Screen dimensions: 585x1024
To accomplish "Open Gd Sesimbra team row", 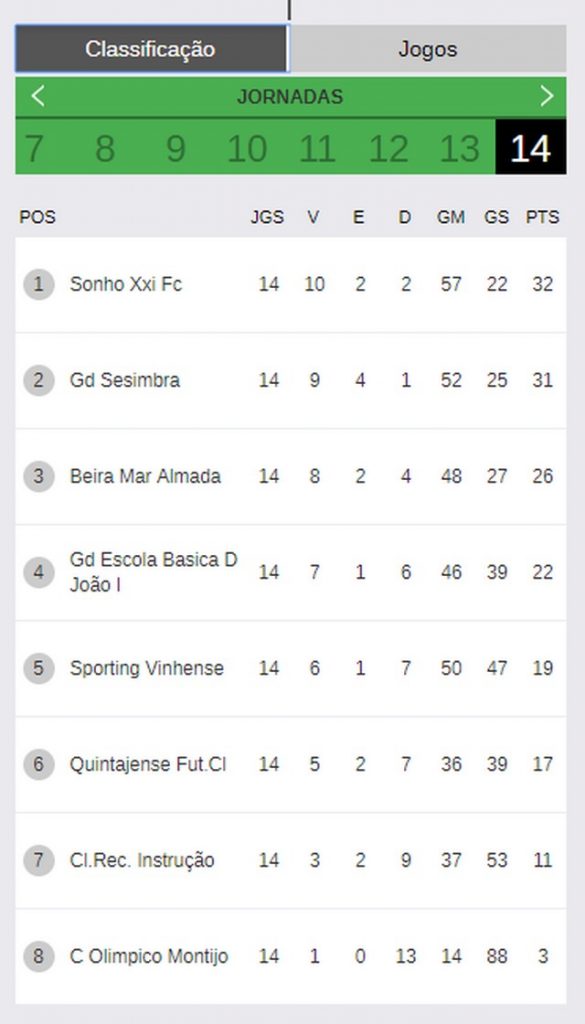I will tap(291, 381).
